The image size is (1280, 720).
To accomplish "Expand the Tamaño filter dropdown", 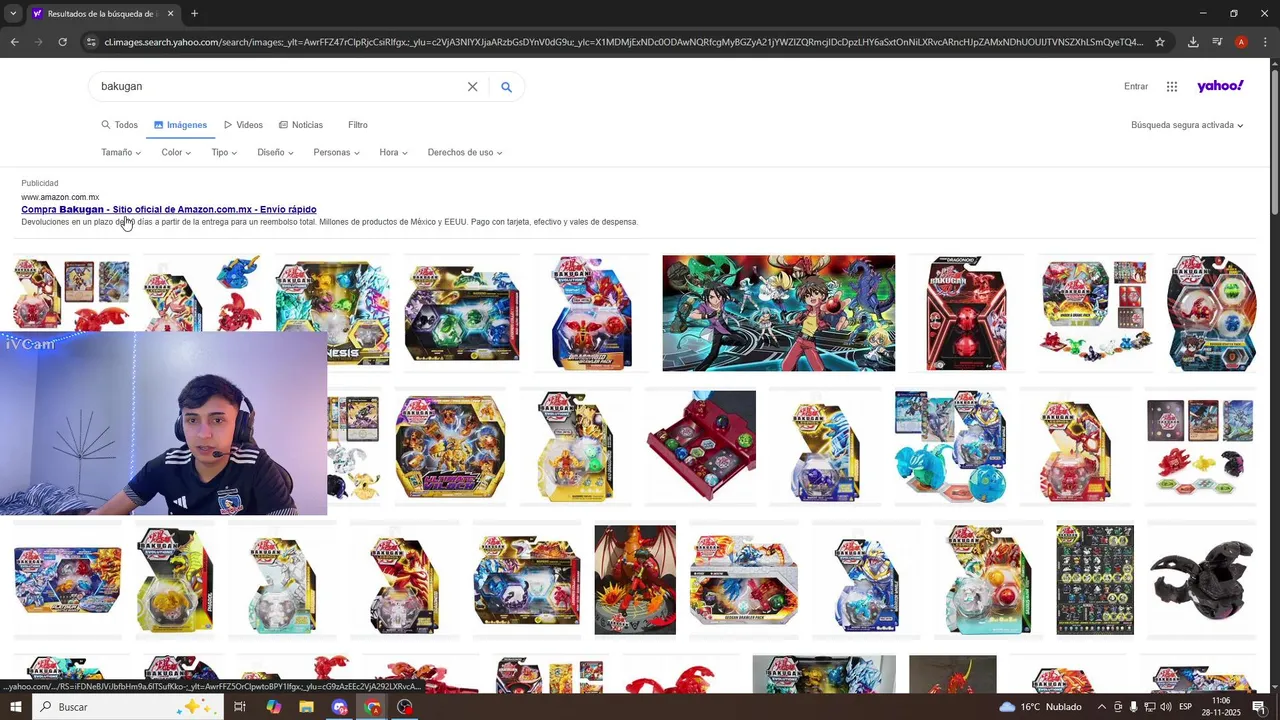I will pyautogui.click(x=121, y=153).
